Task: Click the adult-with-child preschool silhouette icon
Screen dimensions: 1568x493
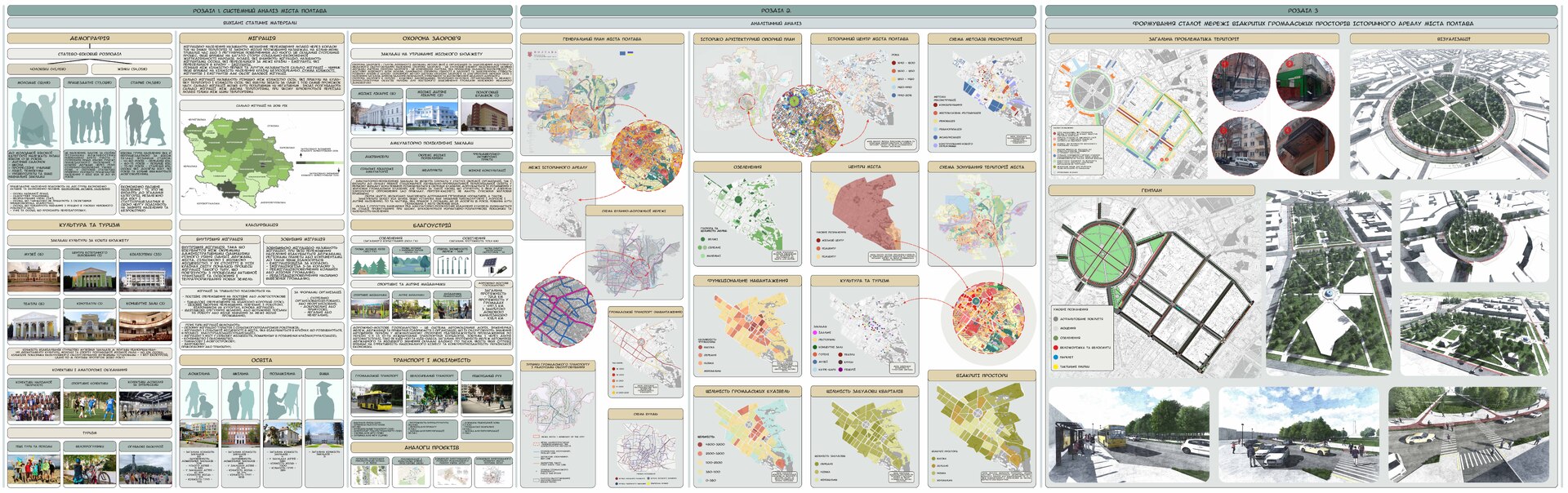Action: coord(199,400)
